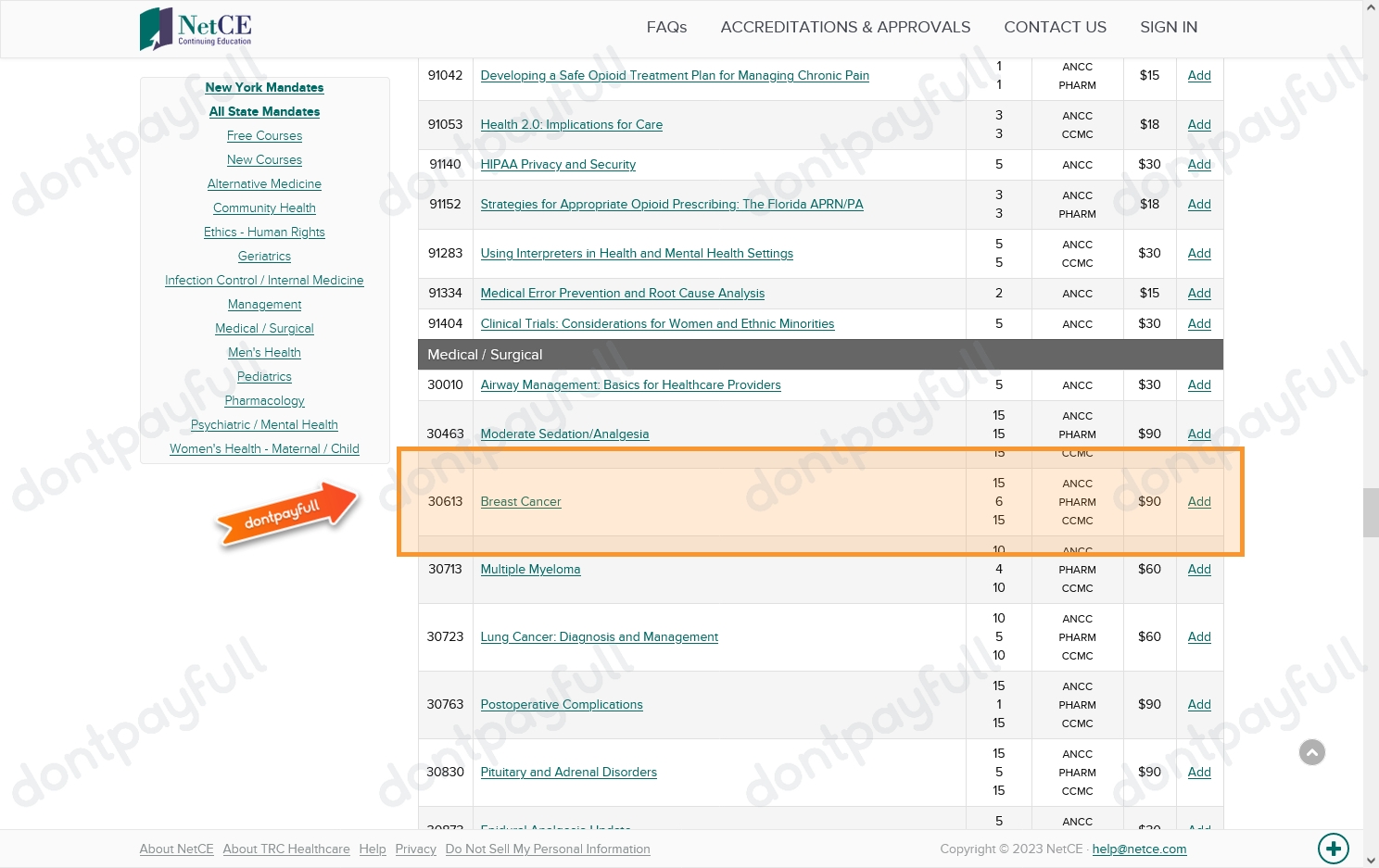Click the vertical scrollbar thumb
The width and height of the screenshot is (1379, 868).
[x=1371, y=512]
